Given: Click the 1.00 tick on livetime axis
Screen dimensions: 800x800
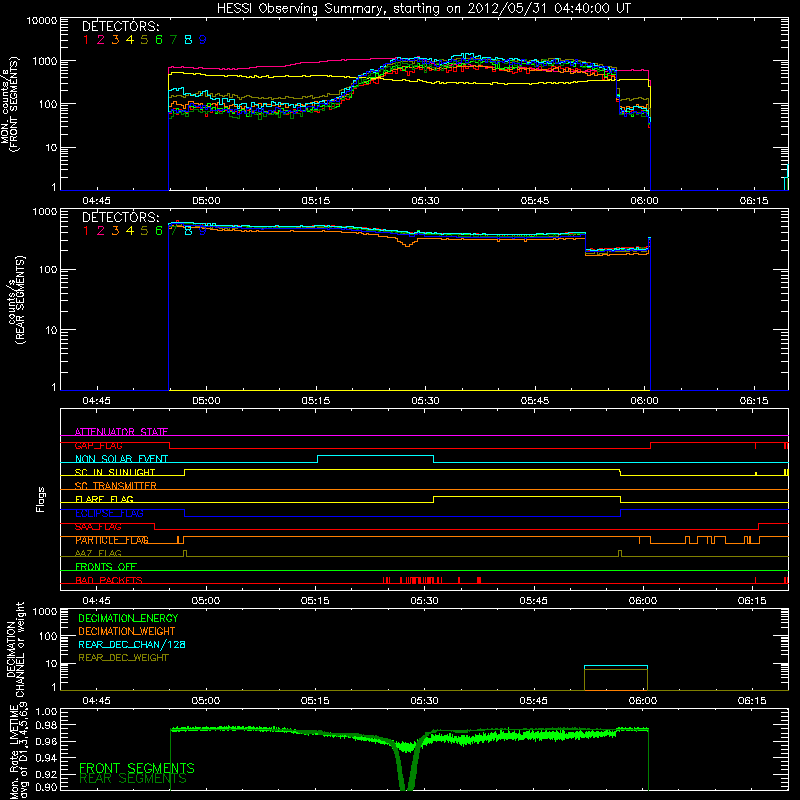Looking at the screenshot, I should pyautogui.click(x=46, y=711).
